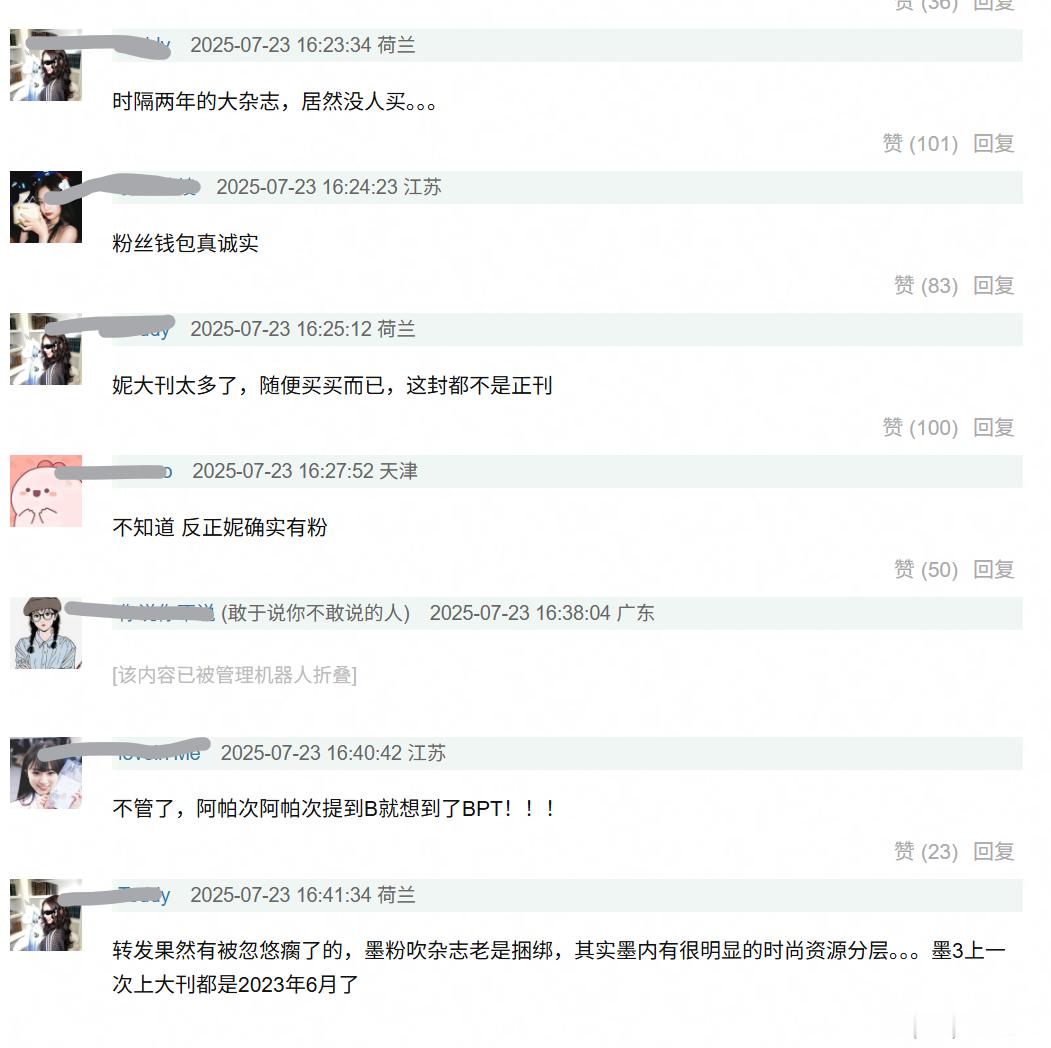1051x1048 pixels.
Task: Open username link of 16:40:42 江苏 commenter
Action: point(160,754)
